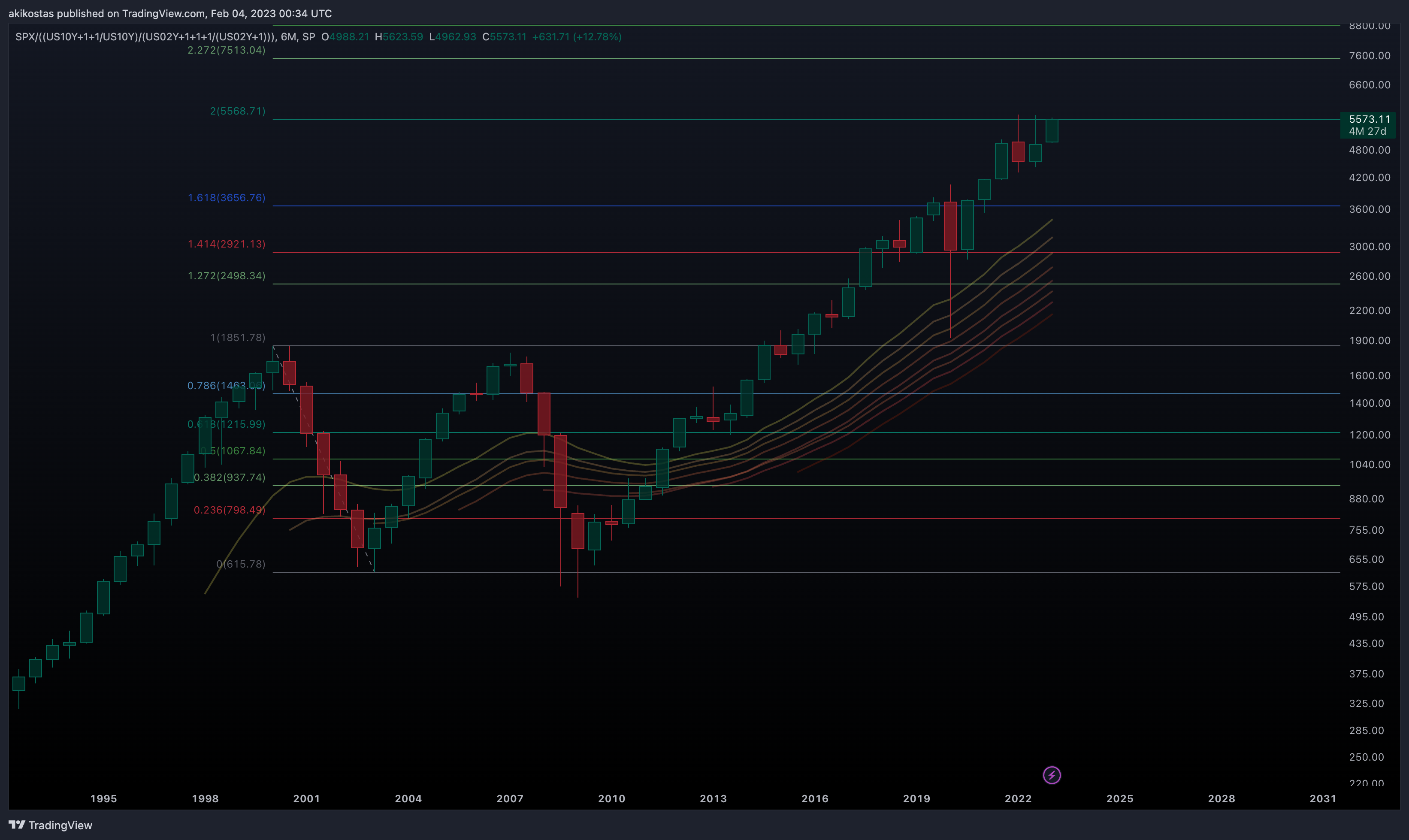The width and height of the screenshot is (1409, 840).
Task: Select the 0.382(937.74) Fibonacci label
Action: click(x=229, y=477)
